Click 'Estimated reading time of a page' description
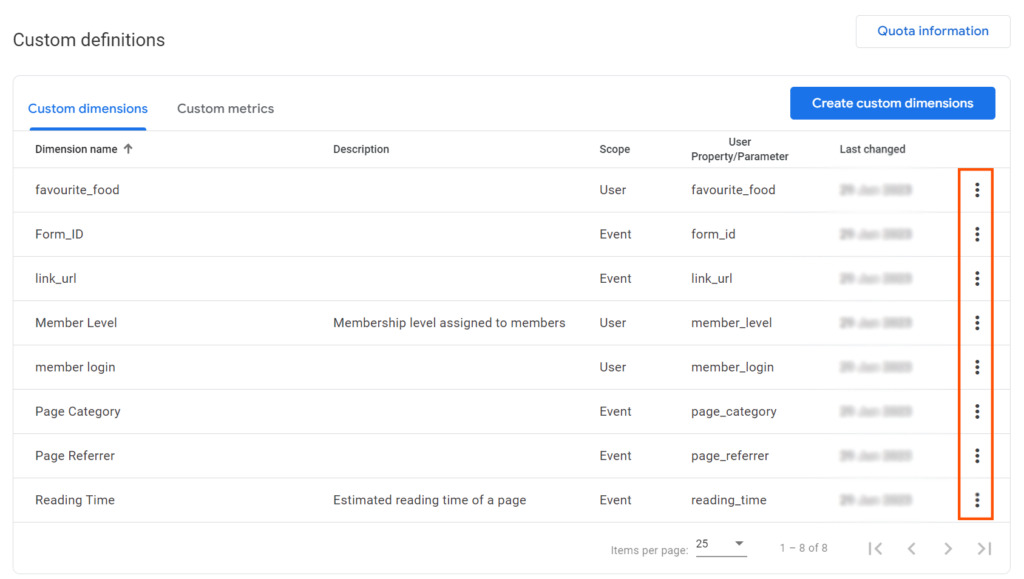 coord(430,500)
